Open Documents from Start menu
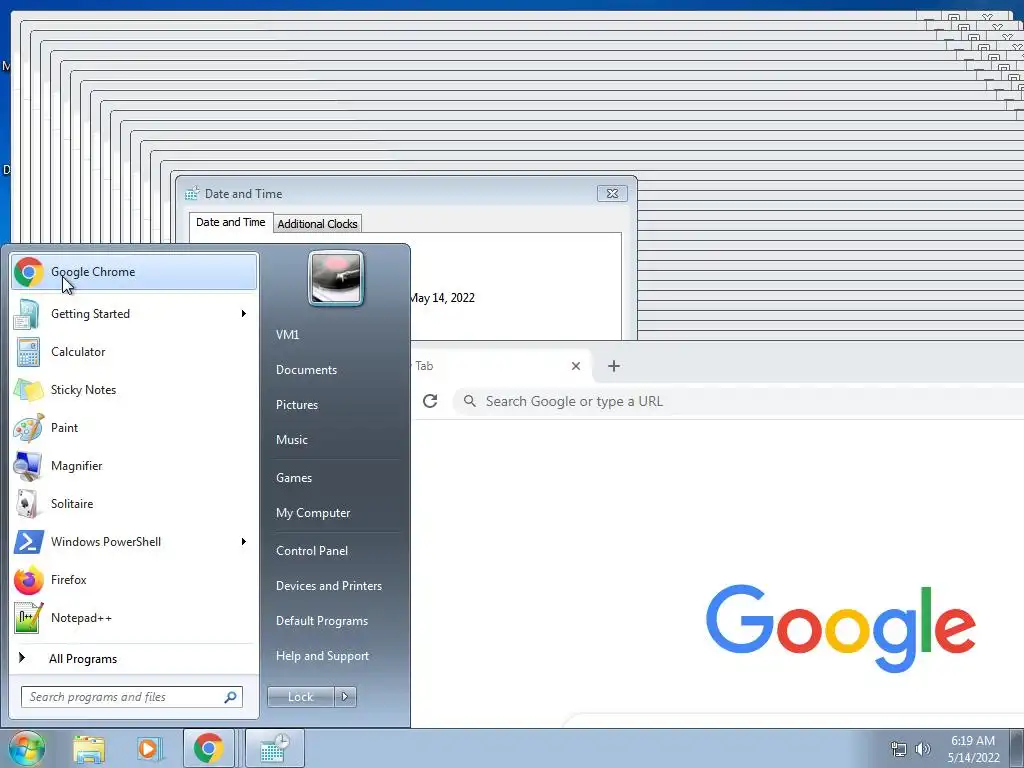The height and width of the screenshot is (768, 1024). tap(306, 370)
